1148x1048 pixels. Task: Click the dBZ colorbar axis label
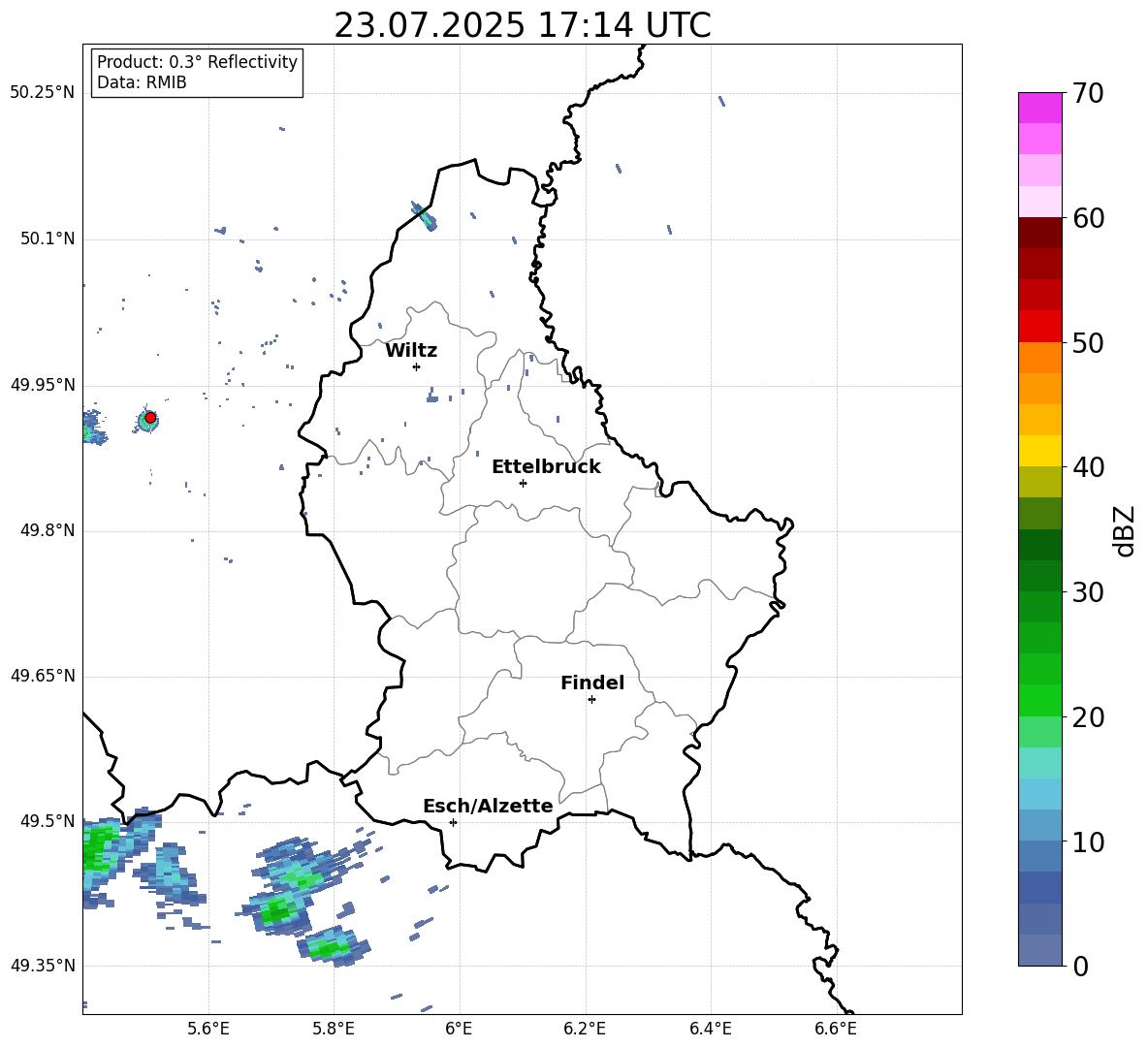tap(1126, 530)
